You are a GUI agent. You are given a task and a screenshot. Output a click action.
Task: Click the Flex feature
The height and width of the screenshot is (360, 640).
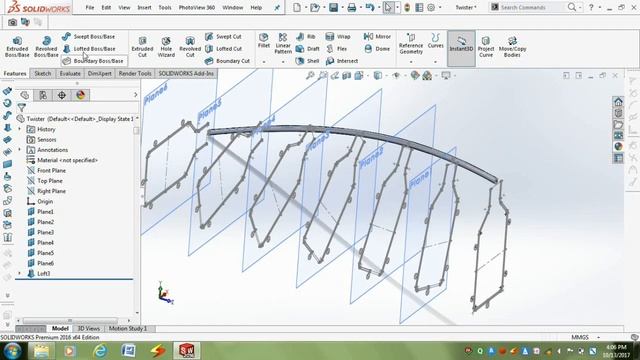point(336,49)
